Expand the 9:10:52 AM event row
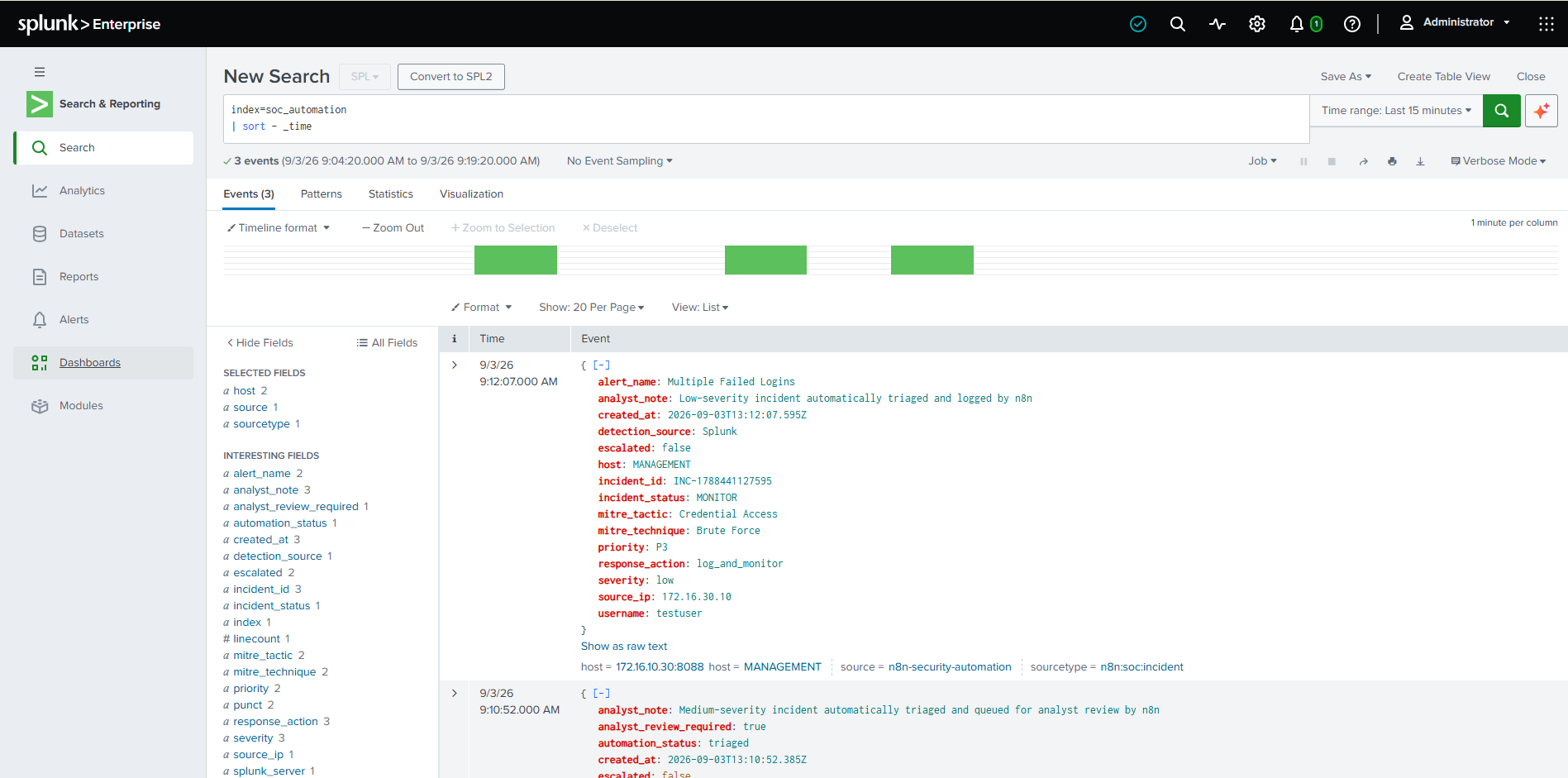This screenshot has height=778, width=1568. click(x=454, y=693)
